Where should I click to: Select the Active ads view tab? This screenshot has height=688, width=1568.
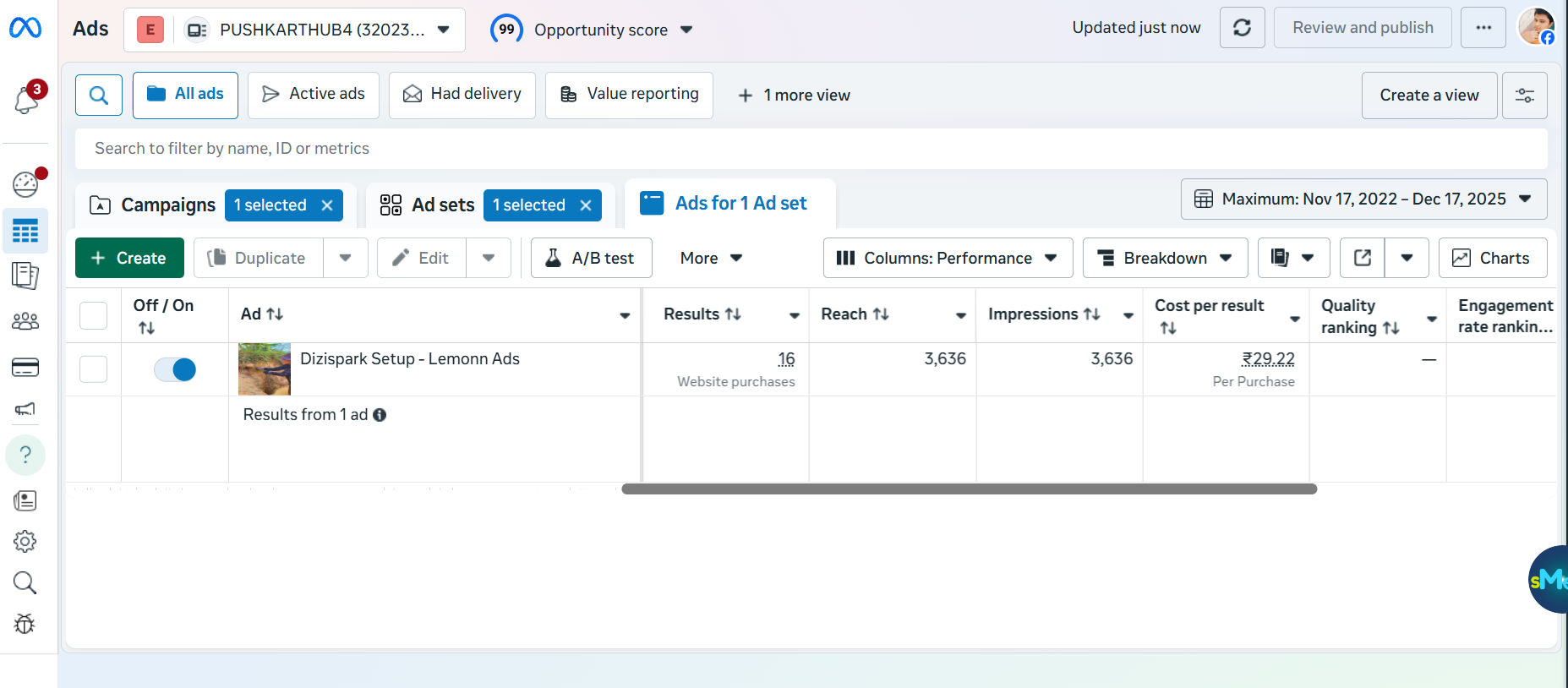point(314,95)
